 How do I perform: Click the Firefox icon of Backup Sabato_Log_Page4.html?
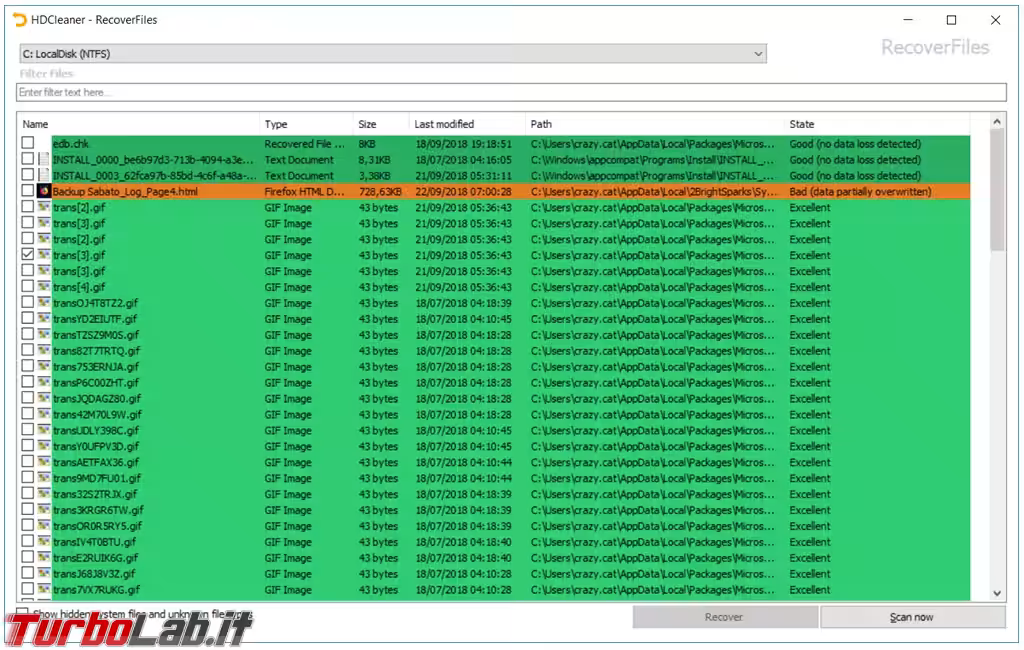[44, 191]
